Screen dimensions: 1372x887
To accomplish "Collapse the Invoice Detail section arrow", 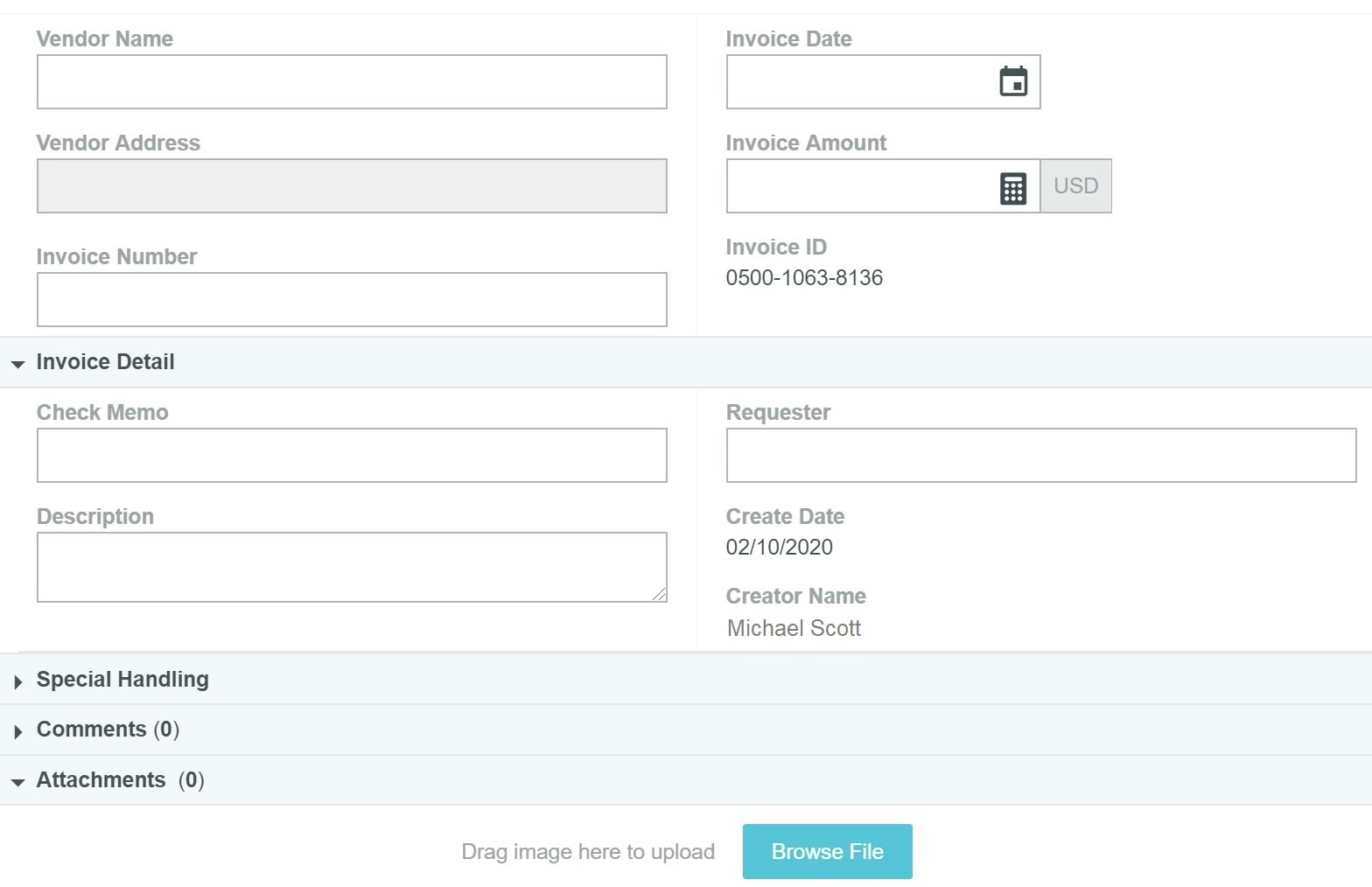I will point(17,364).
